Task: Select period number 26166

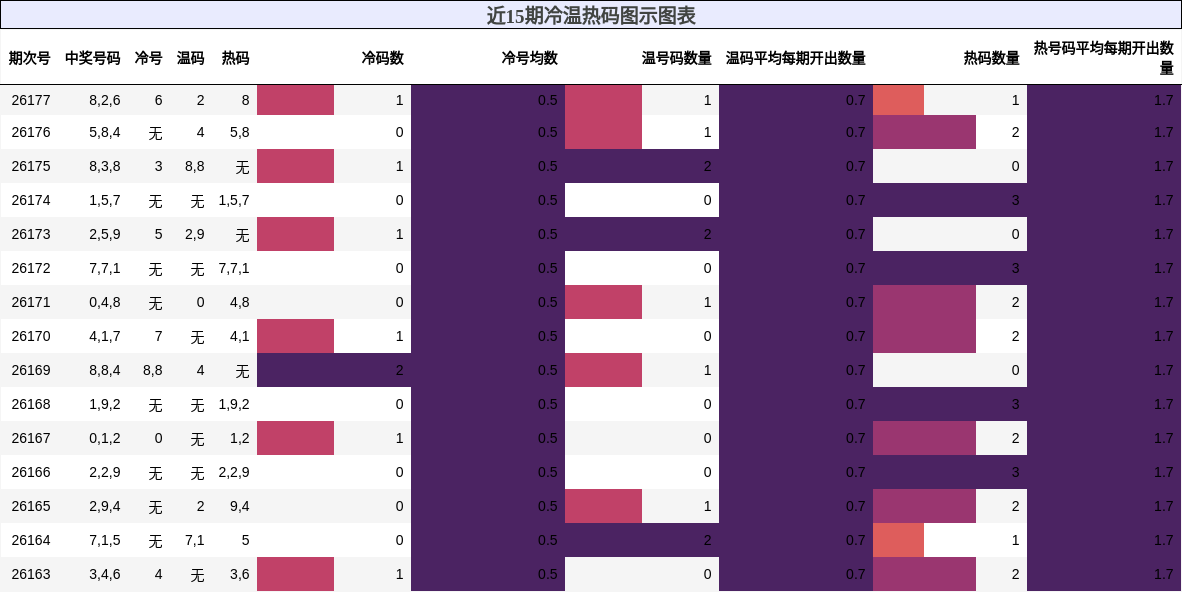Action: click(31, 472)
